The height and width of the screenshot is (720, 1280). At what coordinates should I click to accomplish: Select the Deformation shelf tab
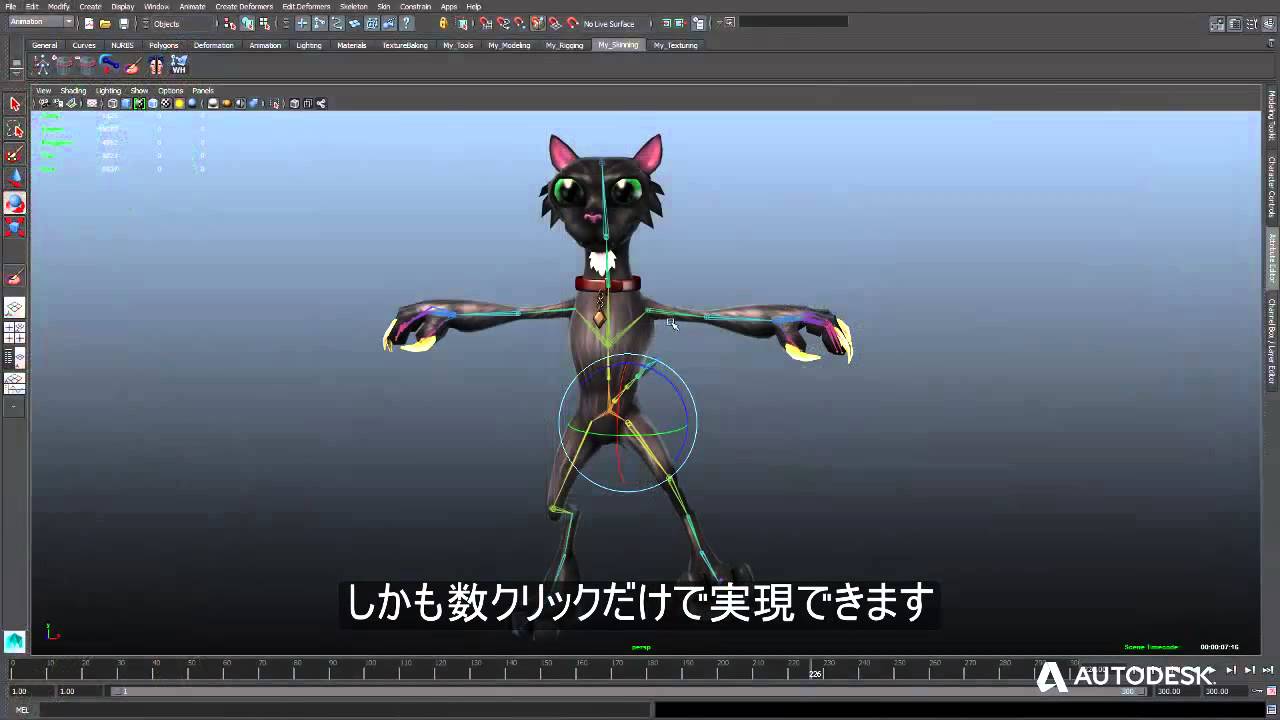(213, 45)
